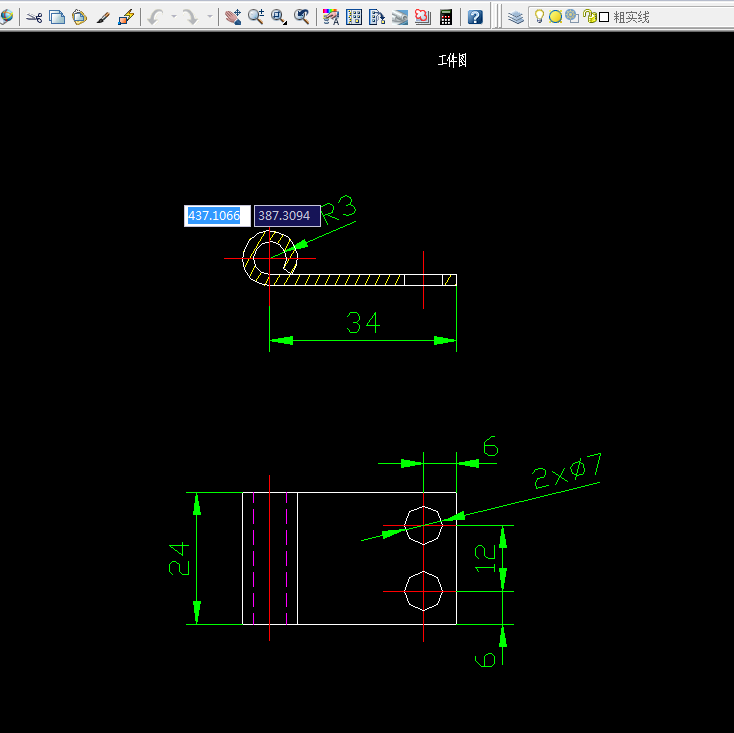The width and height of the screenshot is (734, 733).
Task: Click the Undo arrow
Action: (155, 18)
